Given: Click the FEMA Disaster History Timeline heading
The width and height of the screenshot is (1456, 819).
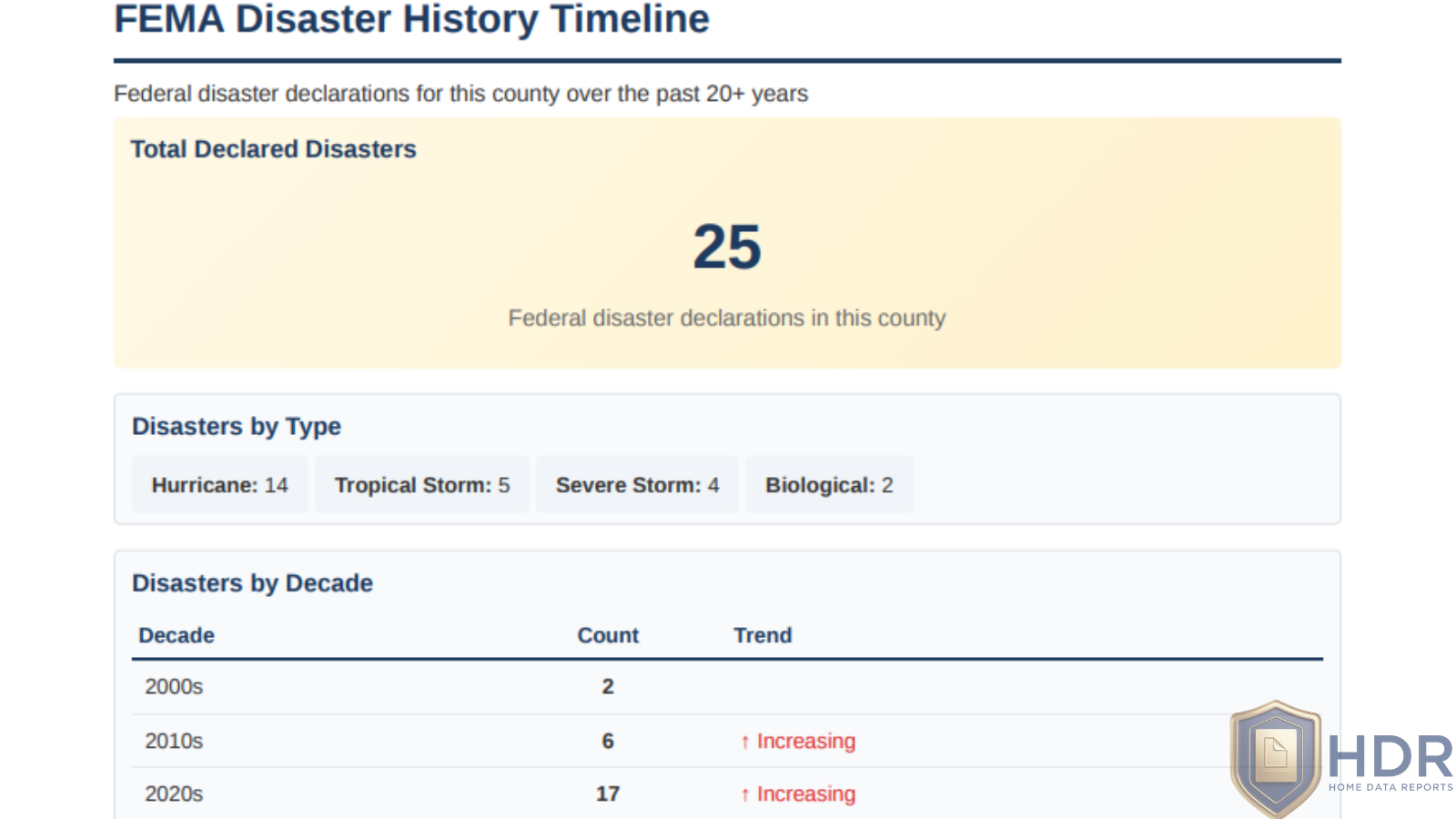Looking at the screenshot, I should tap(411, 19).
